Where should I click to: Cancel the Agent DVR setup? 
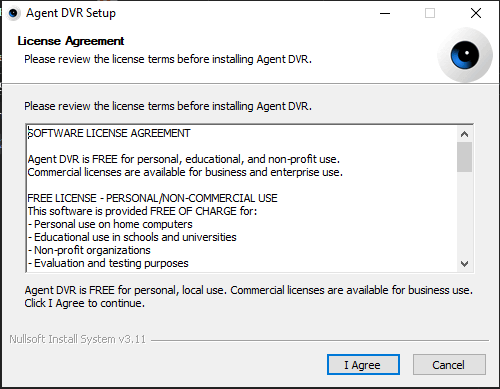click(x=449, y=365)
